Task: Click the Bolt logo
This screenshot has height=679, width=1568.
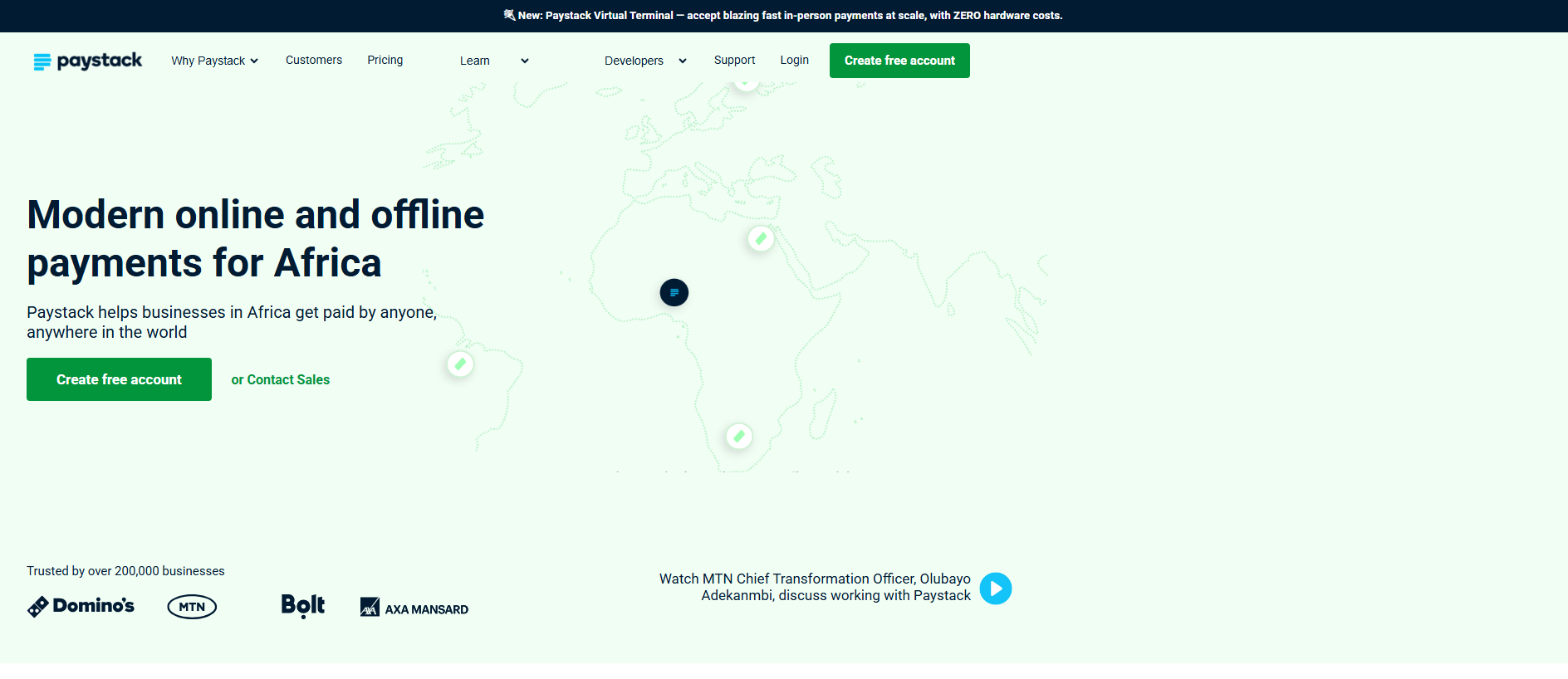Action: click(303, 606)
